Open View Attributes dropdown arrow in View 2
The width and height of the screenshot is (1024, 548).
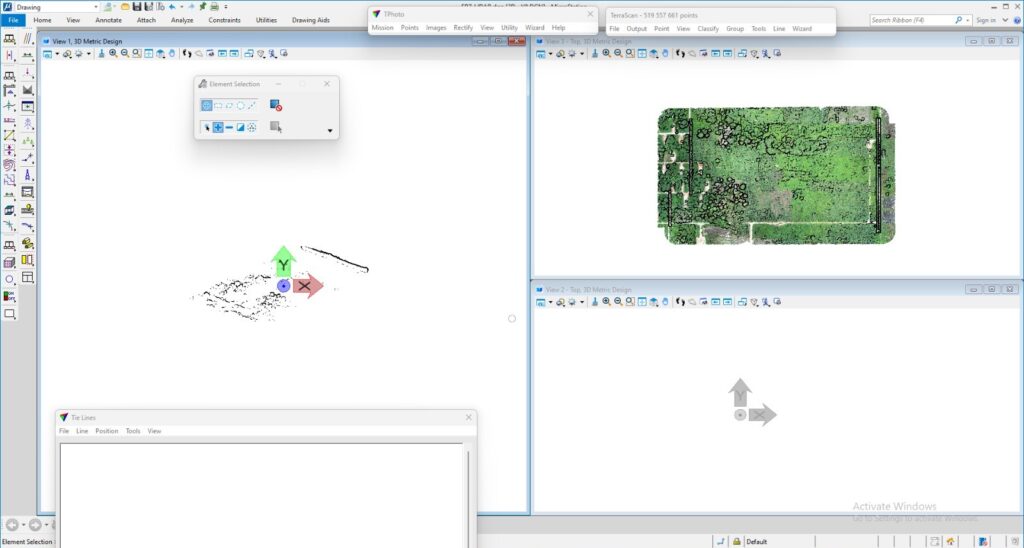pyautogui.click(x=551, y=302)
